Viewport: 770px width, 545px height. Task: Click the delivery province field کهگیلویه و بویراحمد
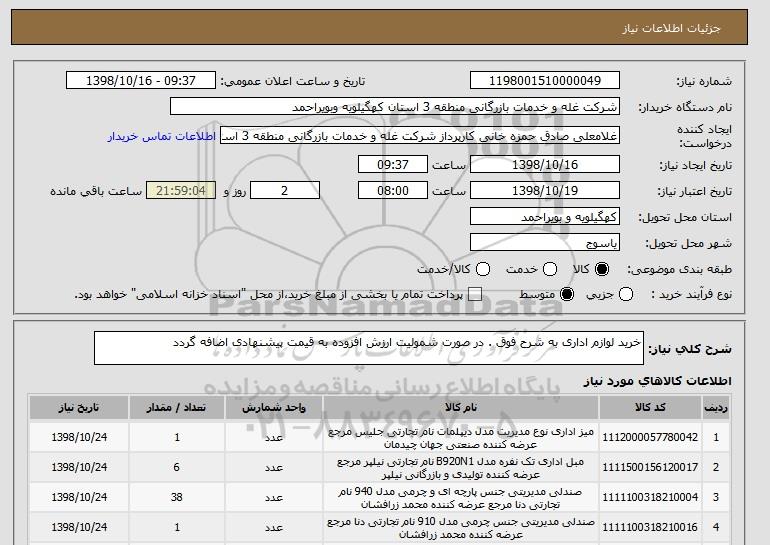[545, 217]
